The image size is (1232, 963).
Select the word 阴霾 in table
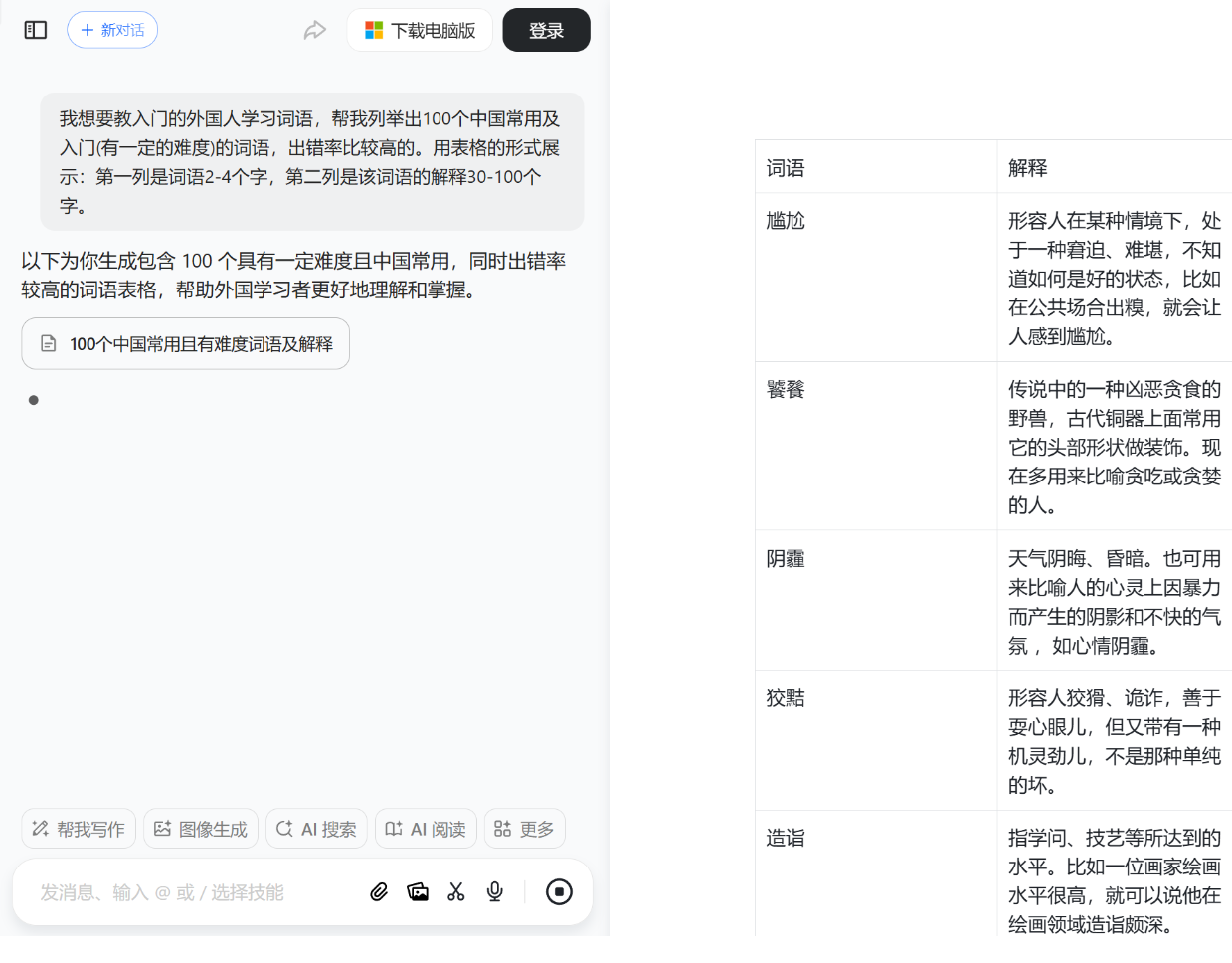[x=786, y=559]
